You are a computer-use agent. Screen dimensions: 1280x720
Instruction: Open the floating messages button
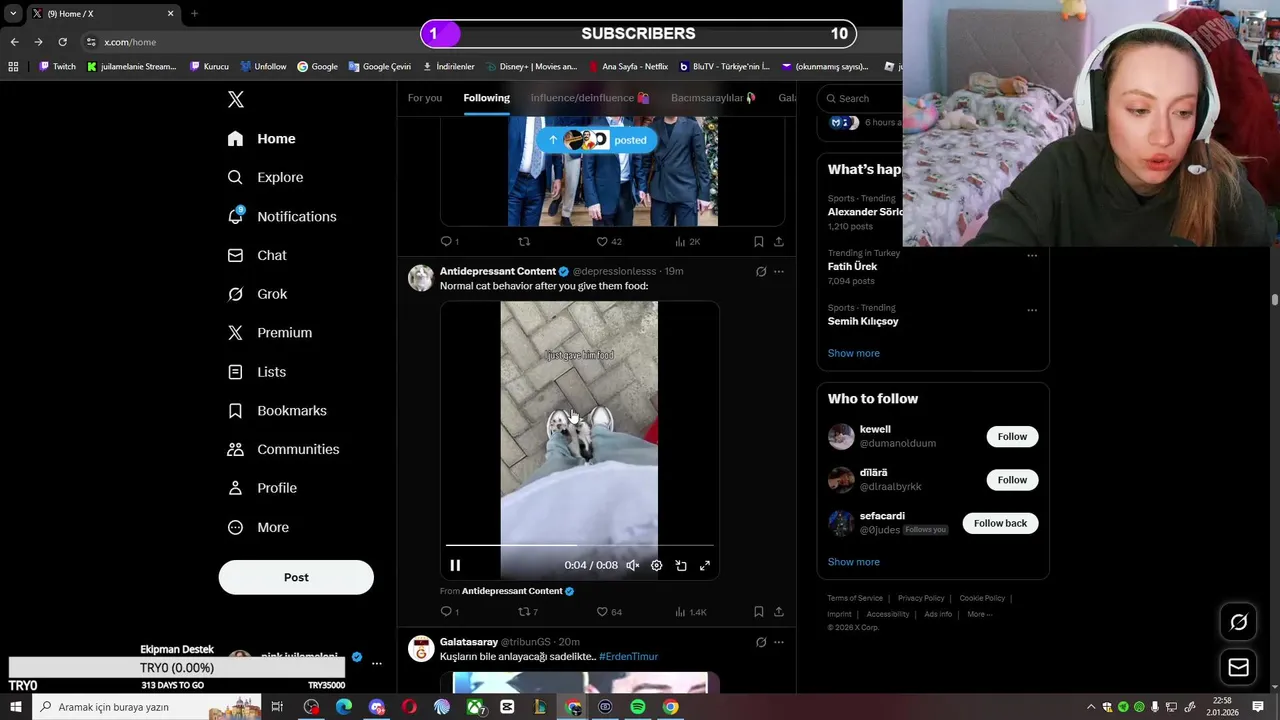(x=1238, y=667)
